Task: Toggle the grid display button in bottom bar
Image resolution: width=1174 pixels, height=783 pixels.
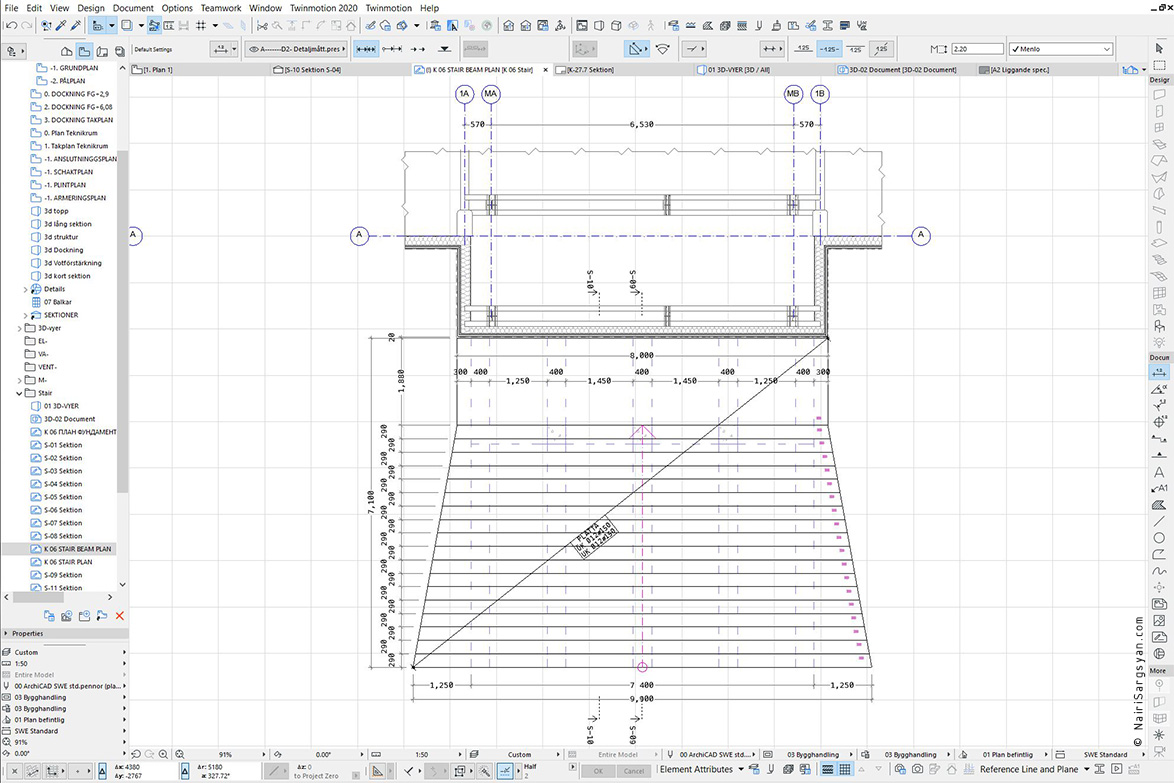Action: point(845,770)
